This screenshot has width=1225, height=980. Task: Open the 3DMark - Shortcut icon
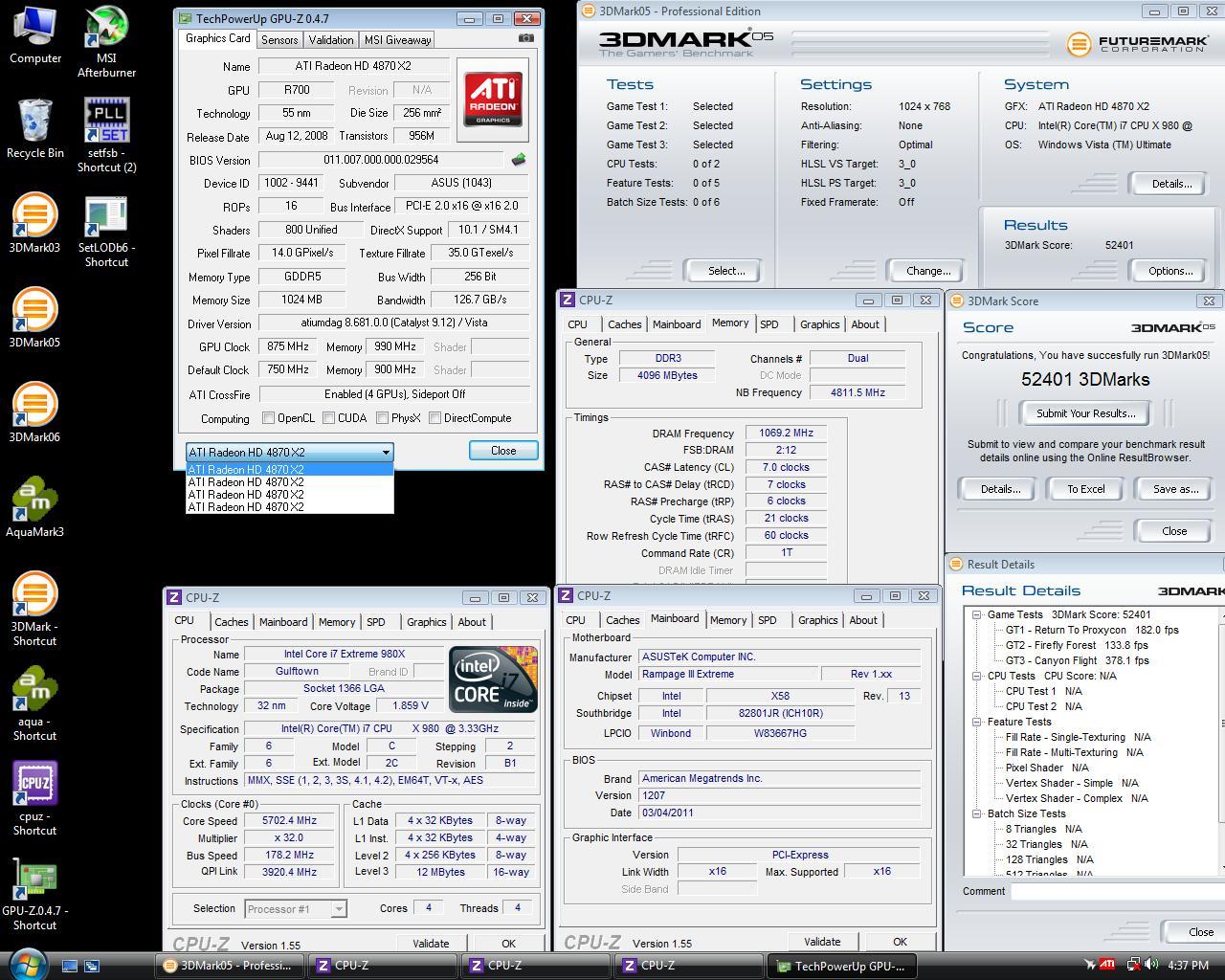click(x=34, y=609)
